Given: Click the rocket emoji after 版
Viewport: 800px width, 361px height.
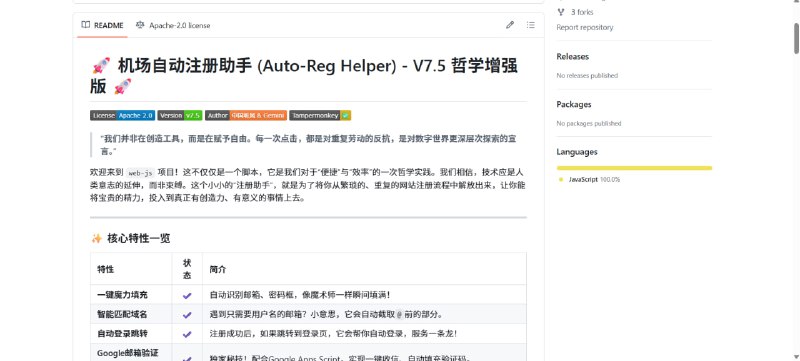Looking at the screenshot, I should (x=122, y=86).
